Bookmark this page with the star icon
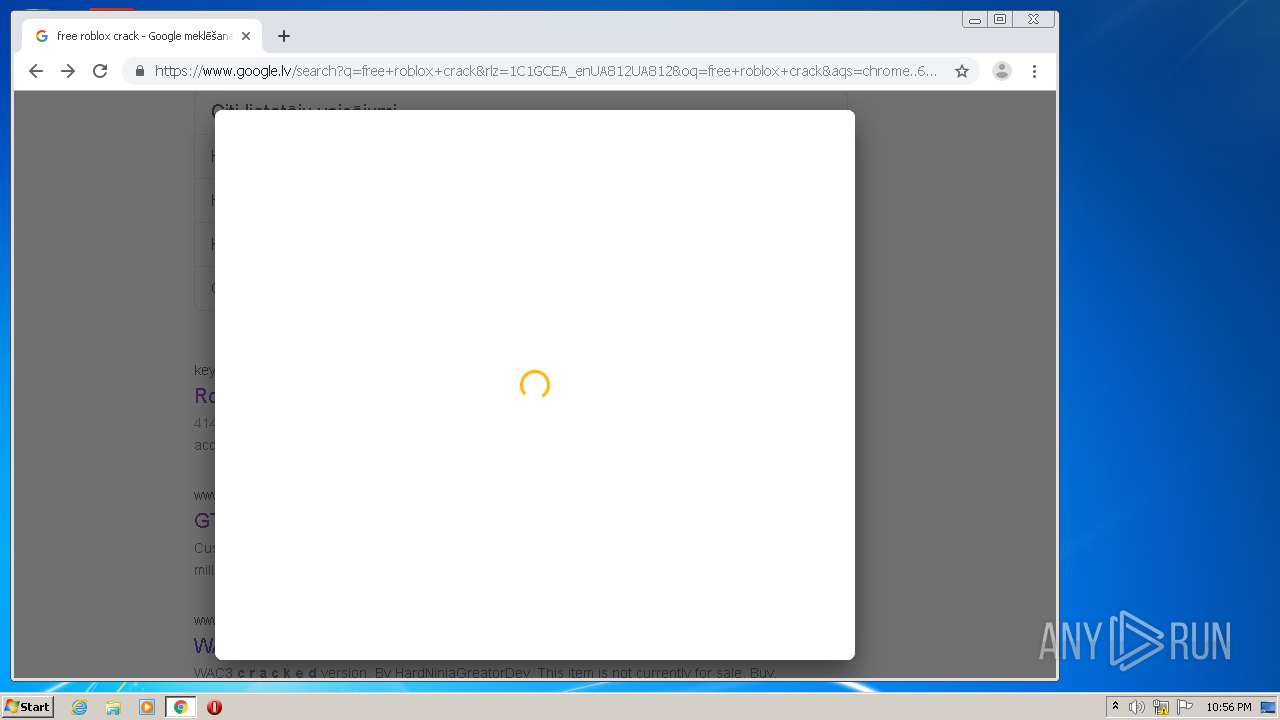Screen dimensions: 1280x720 point(962,71)
